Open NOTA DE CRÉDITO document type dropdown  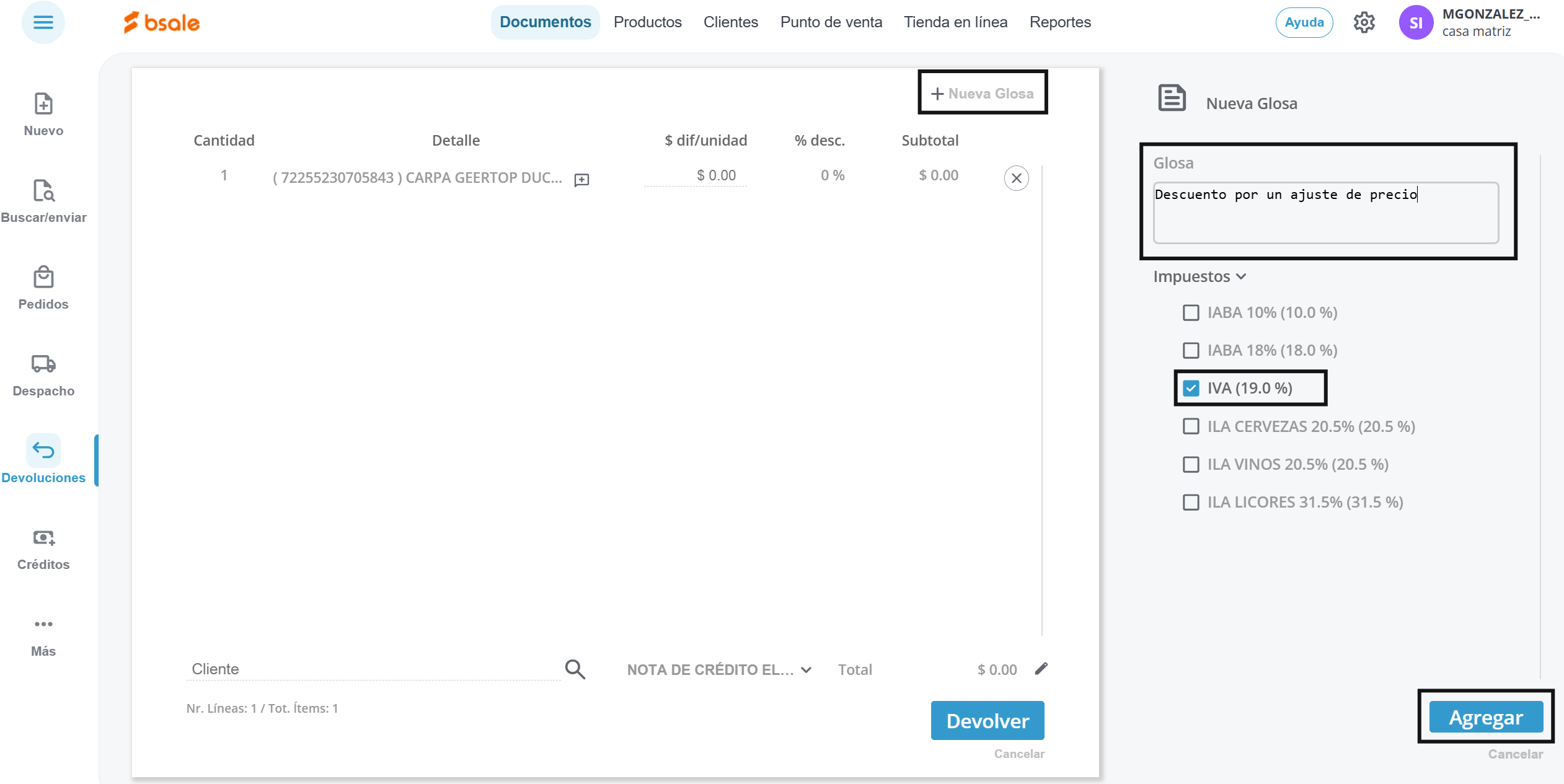coord(719,670)
